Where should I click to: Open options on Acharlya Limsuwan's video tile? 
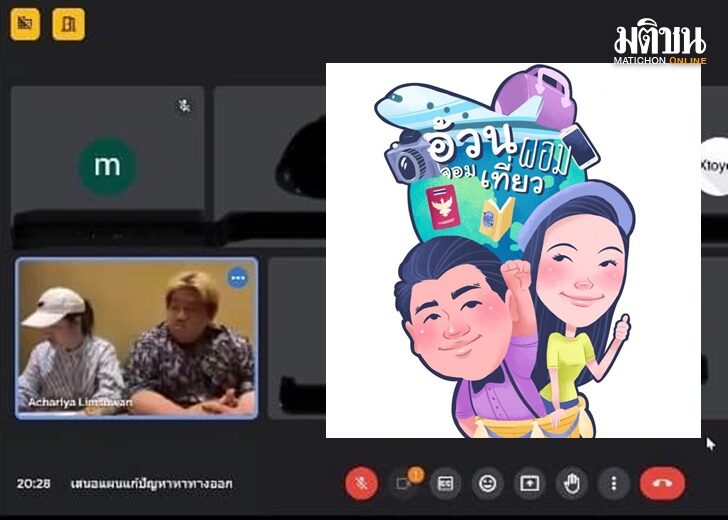(238, 278)
